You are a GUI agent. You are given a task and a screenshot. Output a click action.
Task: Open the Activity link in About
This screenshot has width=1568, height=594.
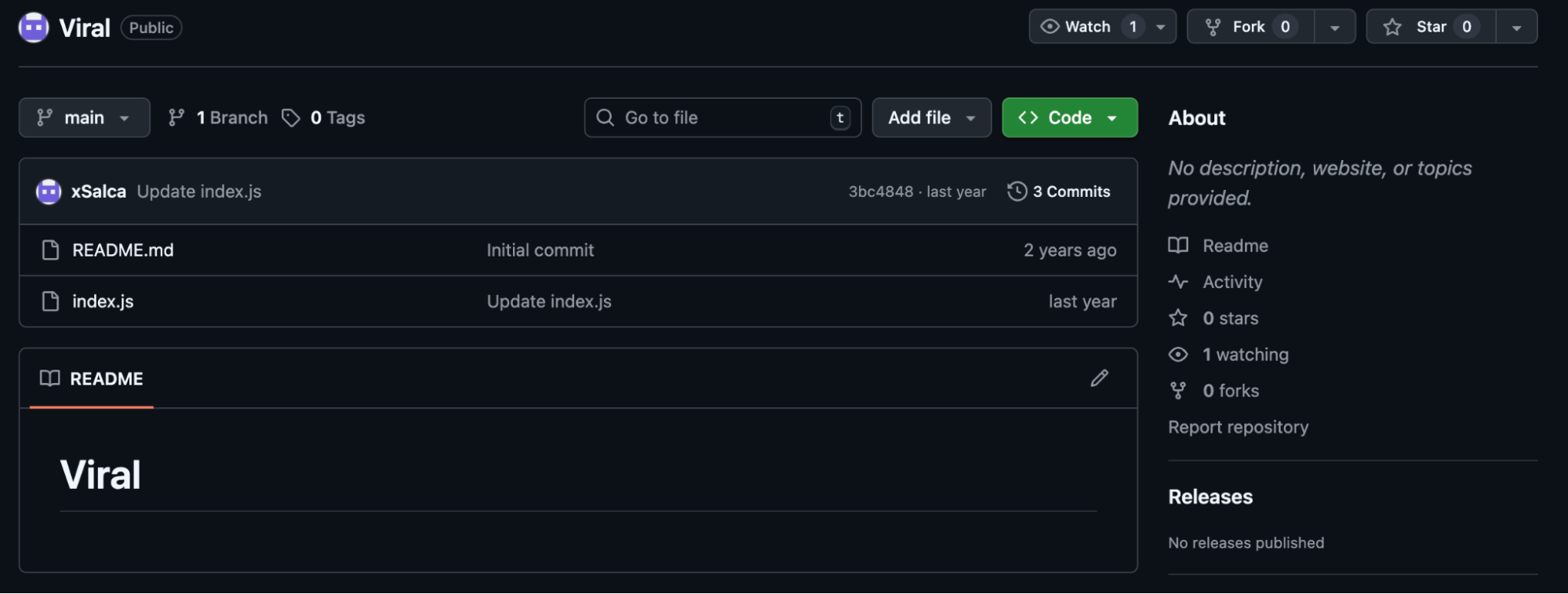(1232, 282)
